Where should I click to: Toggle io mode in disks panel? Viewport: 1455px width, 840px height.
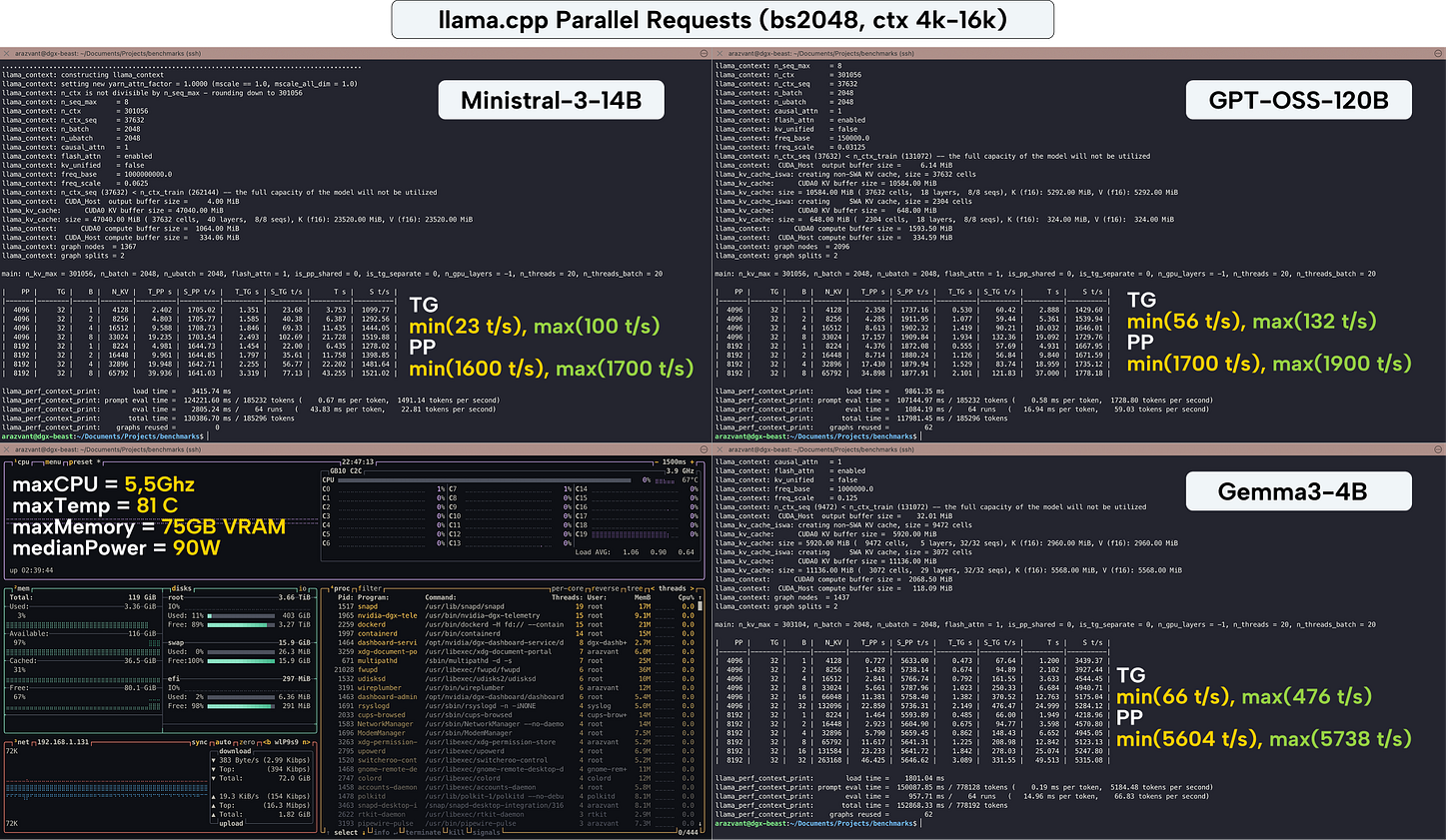(304, 588)
